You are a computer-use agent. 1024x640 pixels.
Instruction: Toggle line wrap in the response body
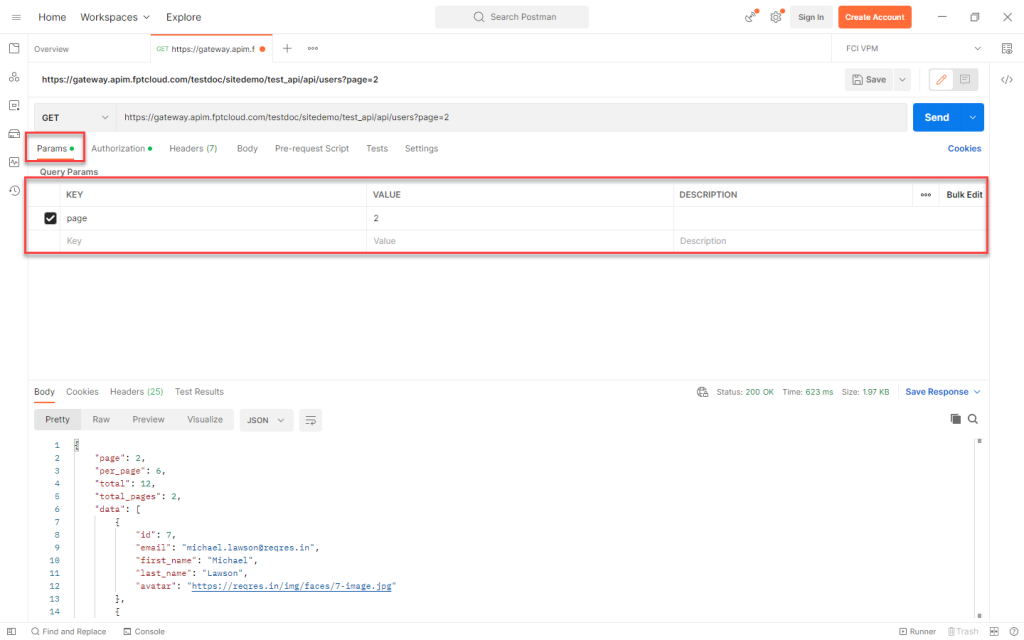(x=310, y=420)
